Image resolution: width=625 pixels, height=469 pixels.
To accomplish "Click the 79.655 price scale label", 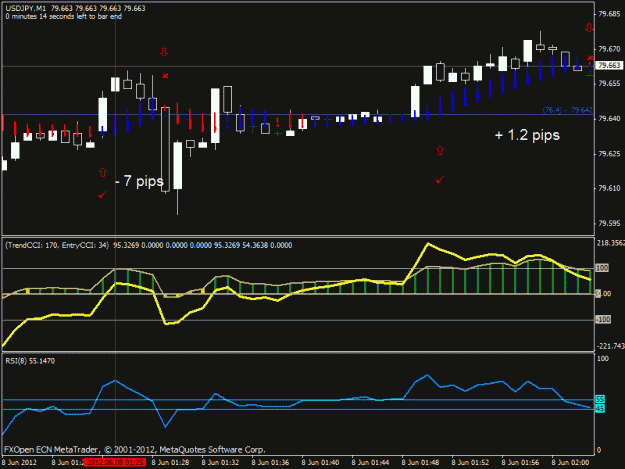I will [x=609, y=83].
